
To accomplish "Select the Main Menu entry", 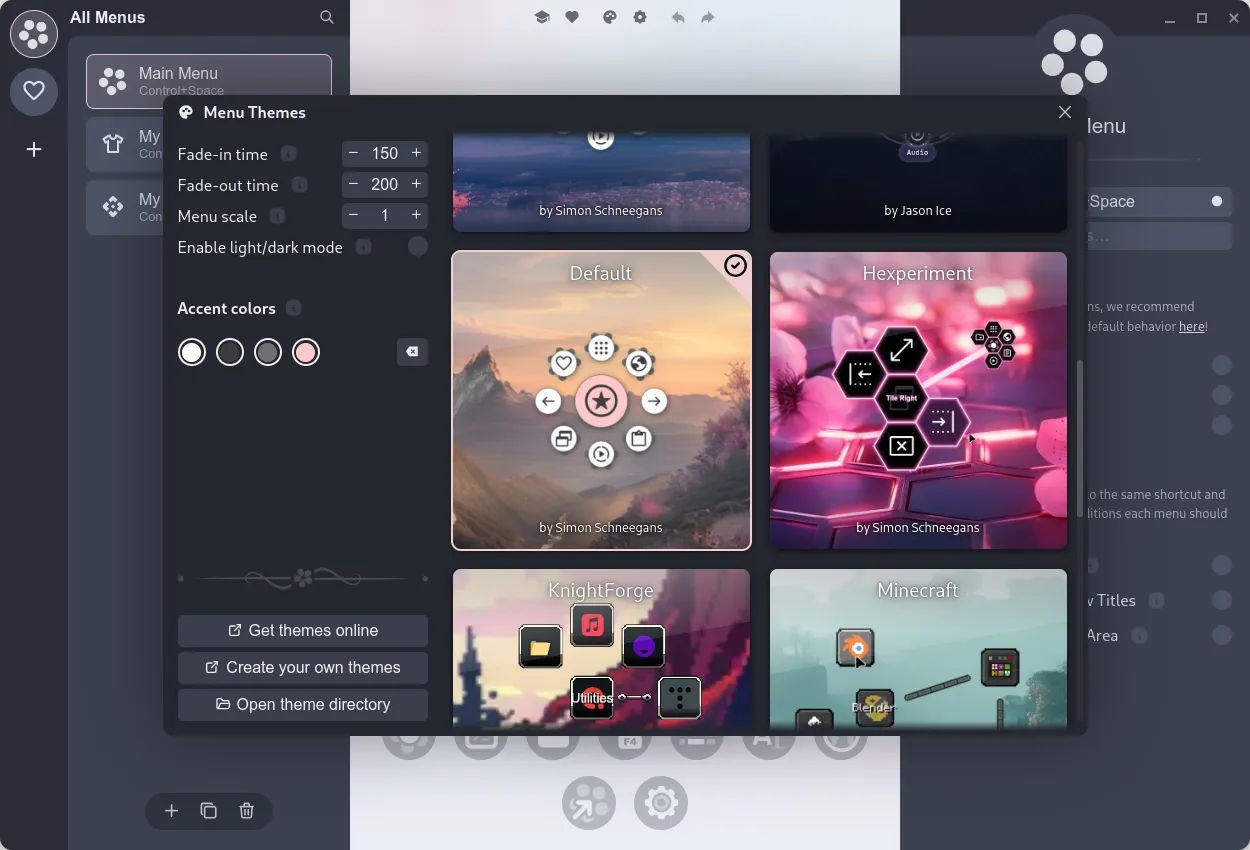I will (x=208, y=81).
